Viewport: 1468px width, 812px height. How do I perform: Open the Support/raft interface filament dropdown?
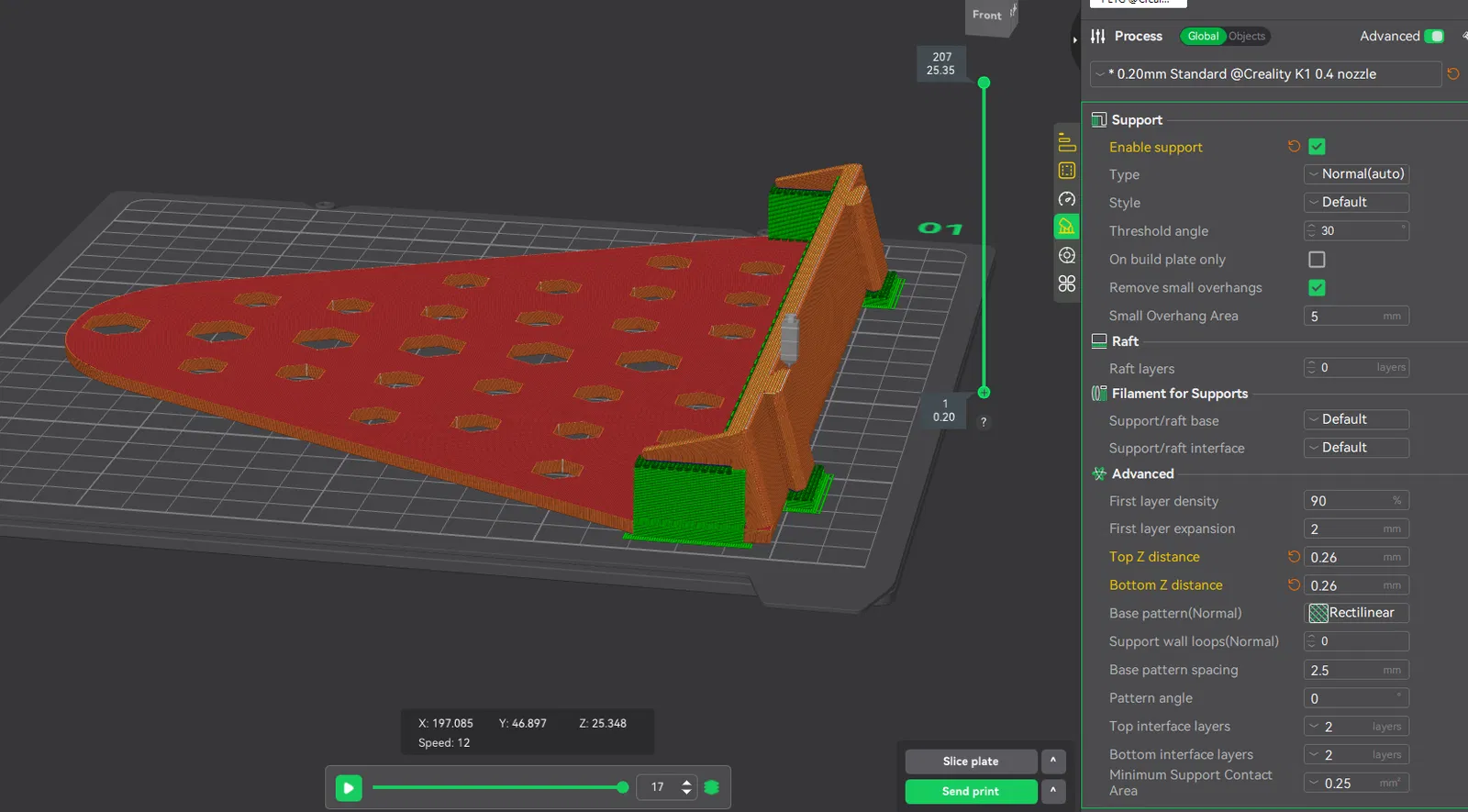coord(1356,448)
